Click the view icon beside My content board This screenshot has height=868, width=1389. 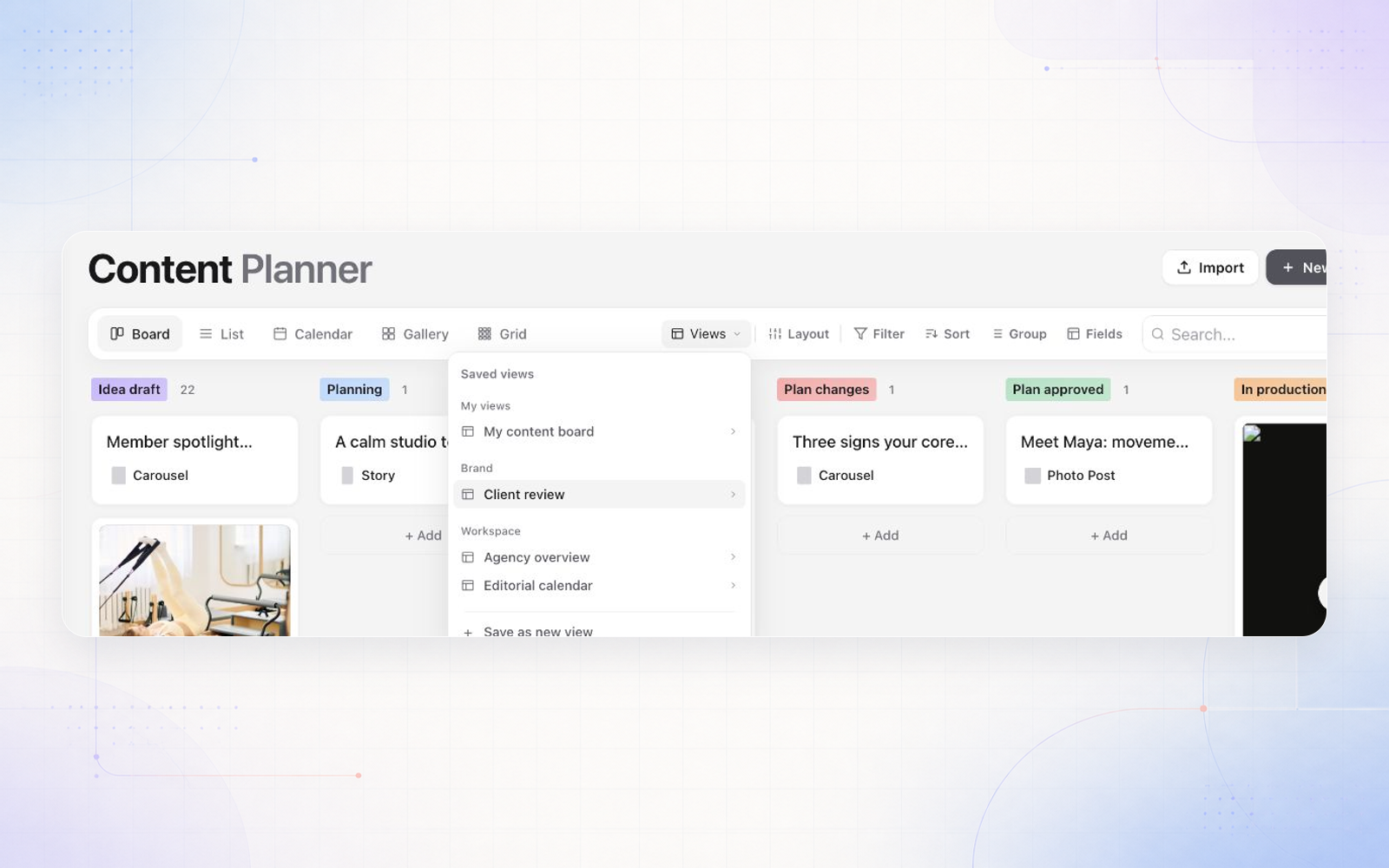[468, 431]
